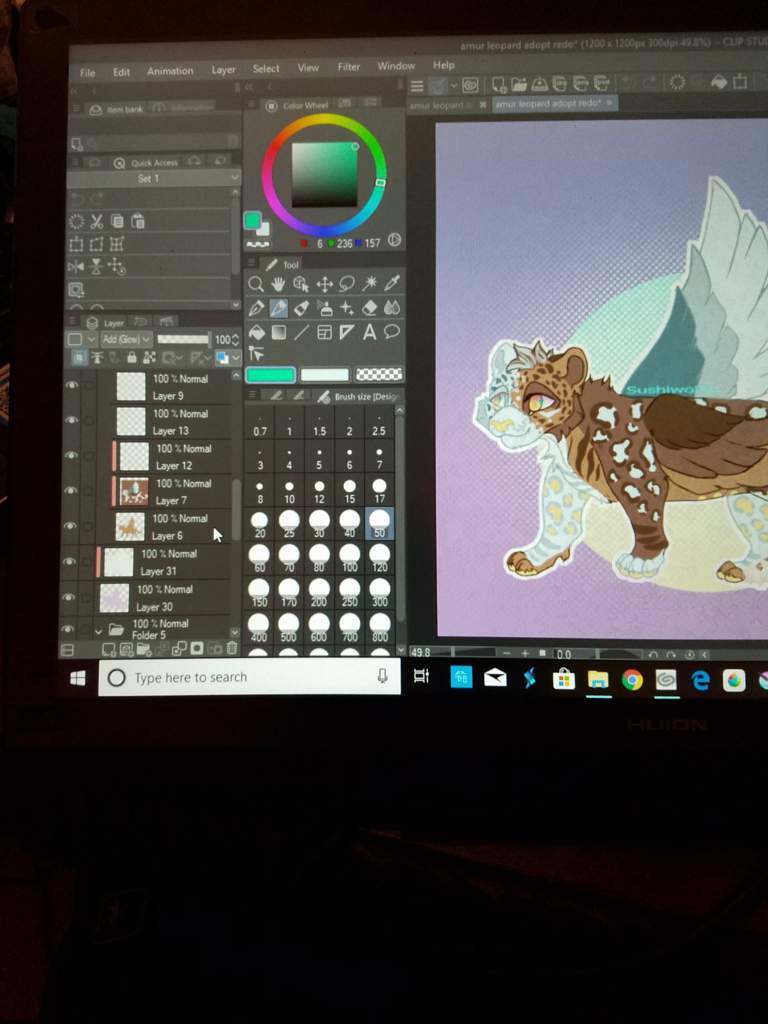Click Type here to search box
Screen dimensions: 768x1024
coord(249,677)
